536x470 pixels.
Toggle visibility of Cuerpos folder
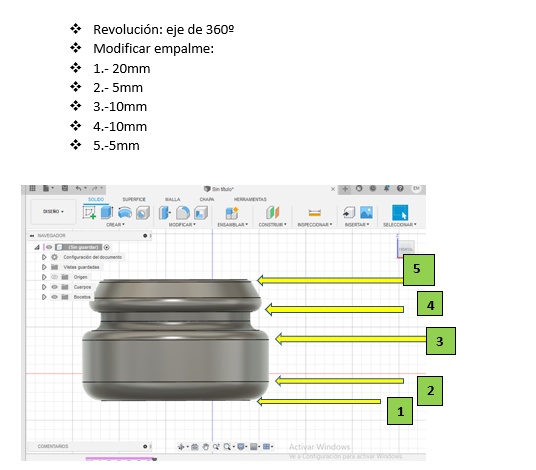[54, 287]
